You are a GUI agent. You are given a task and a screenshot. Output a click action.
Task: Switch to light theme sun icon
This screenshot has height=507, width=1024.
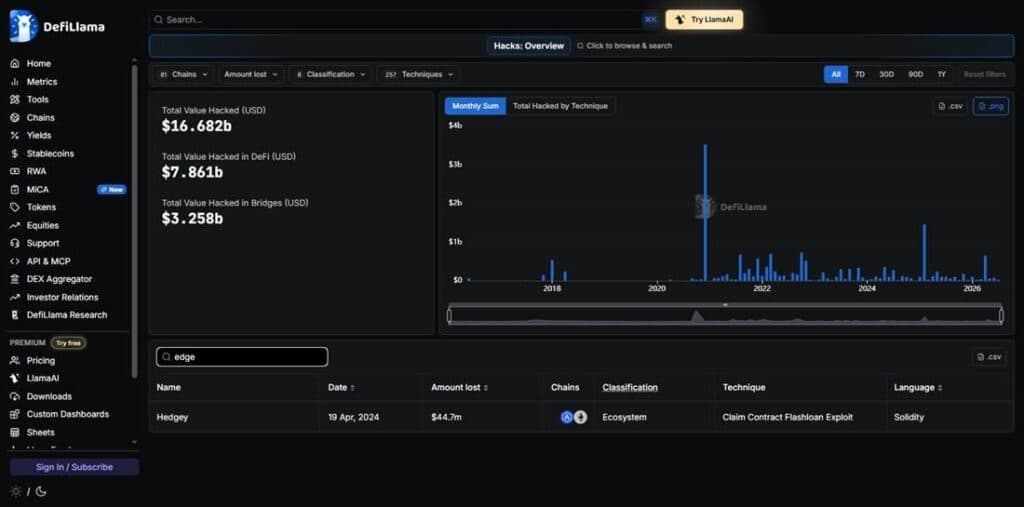click(x=16, y=491)
